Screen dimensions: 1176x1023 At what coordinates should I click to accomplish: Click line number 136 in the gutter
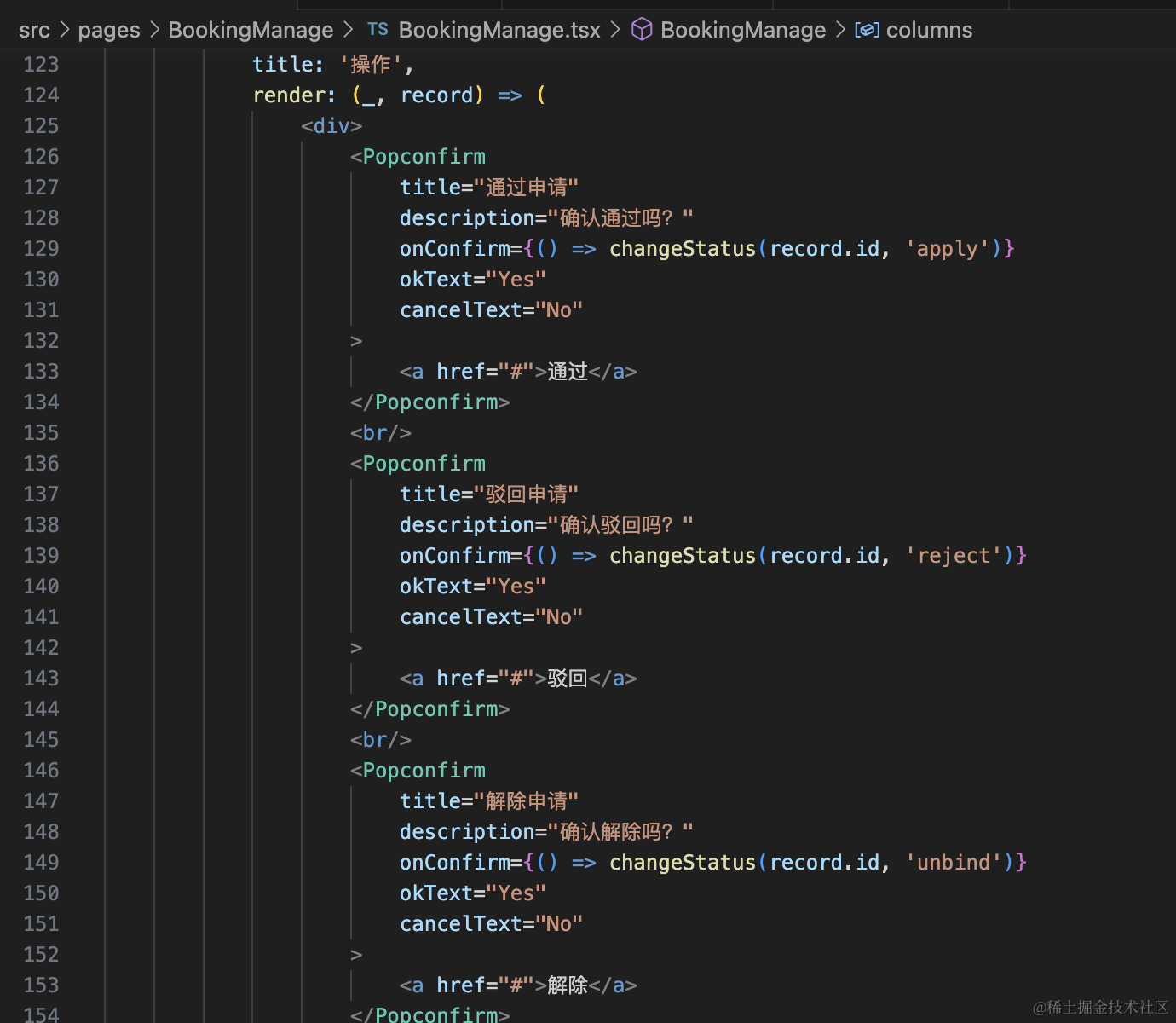point(41,464)
